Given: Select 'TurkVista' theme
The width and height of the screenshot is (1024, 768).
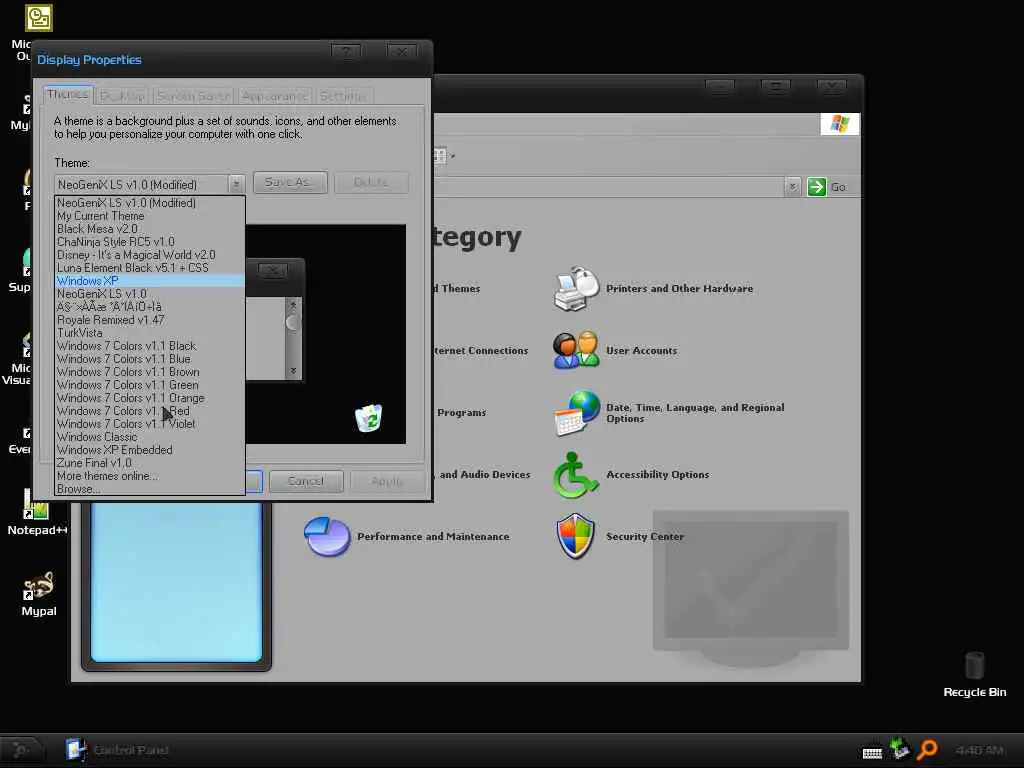Looking at the screenshot, I should [150, 333].
